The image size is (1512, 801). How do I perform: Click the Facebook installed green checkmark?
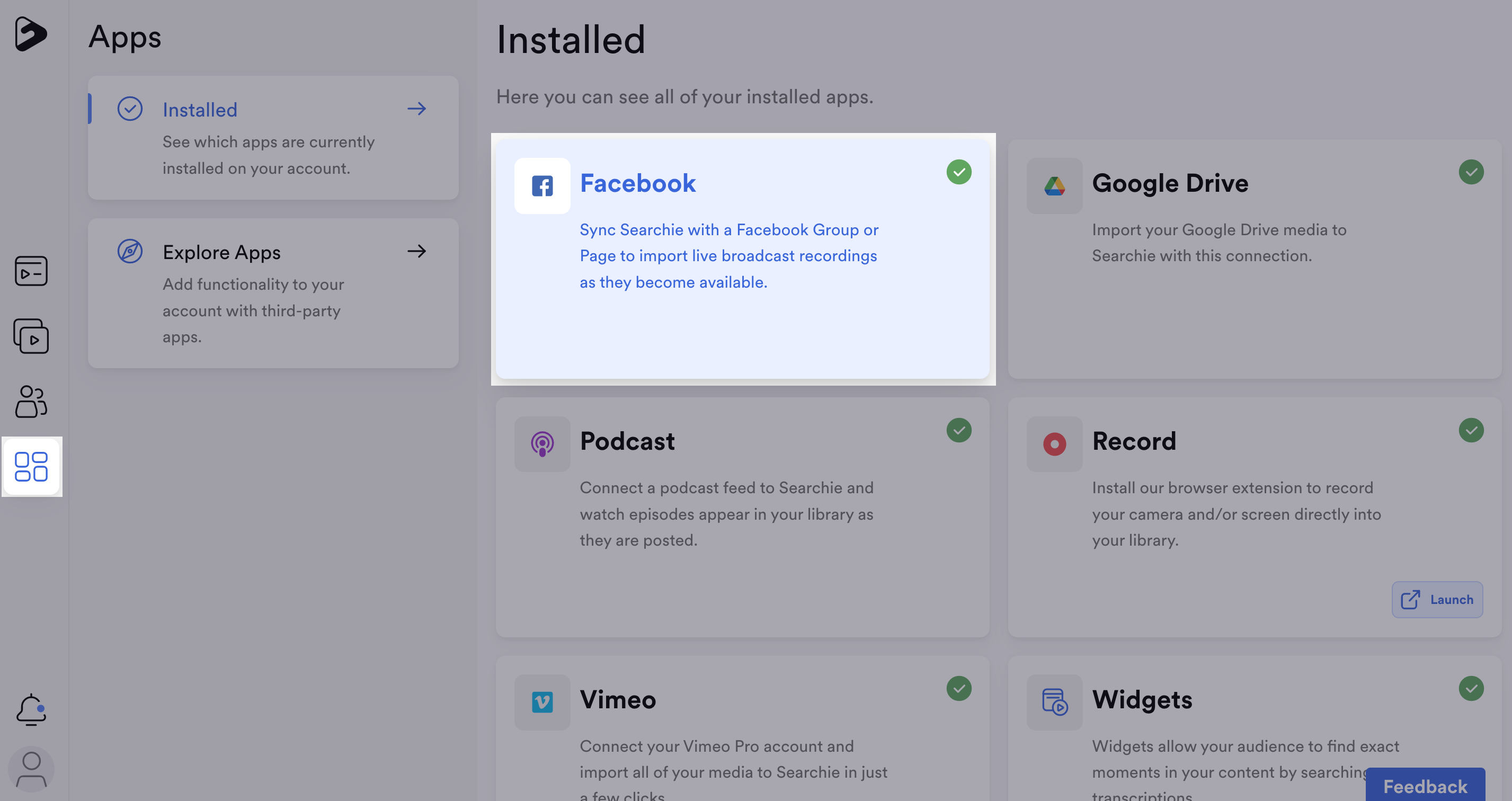[x=958, y=172]
